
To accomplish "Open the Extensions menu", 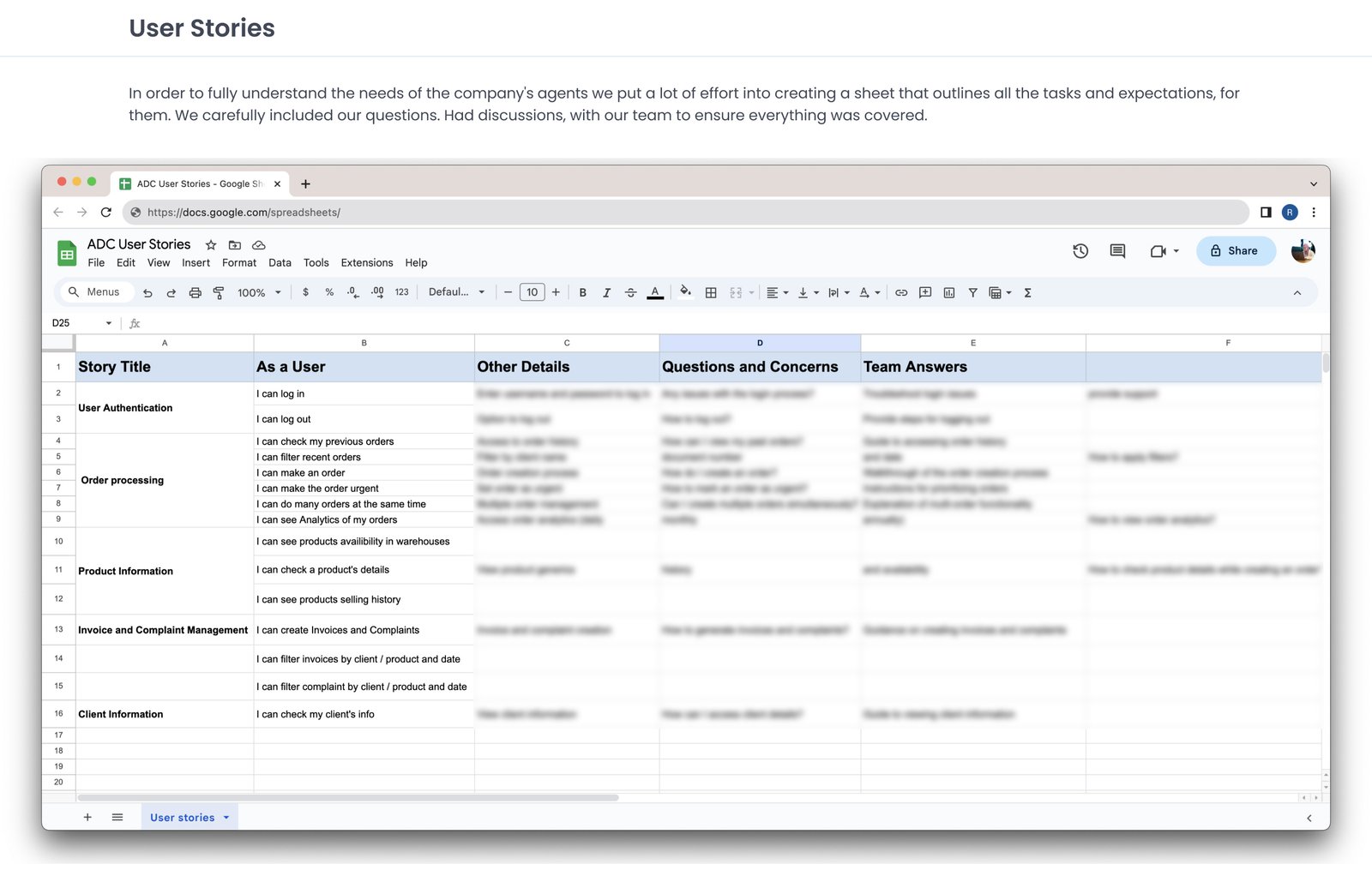I will click(x=366, y=263).
